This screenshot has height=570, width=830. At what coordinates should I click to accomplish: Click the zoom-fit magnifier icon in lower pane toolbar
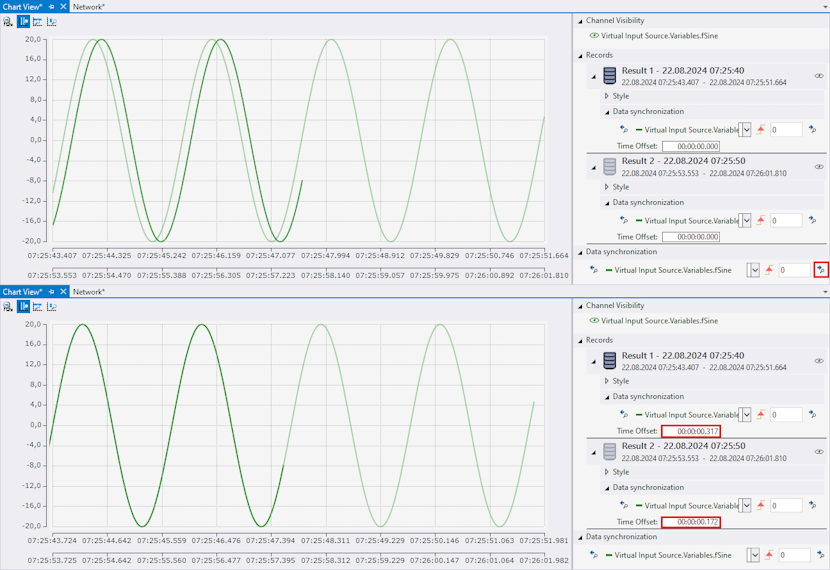coord(7,306)
